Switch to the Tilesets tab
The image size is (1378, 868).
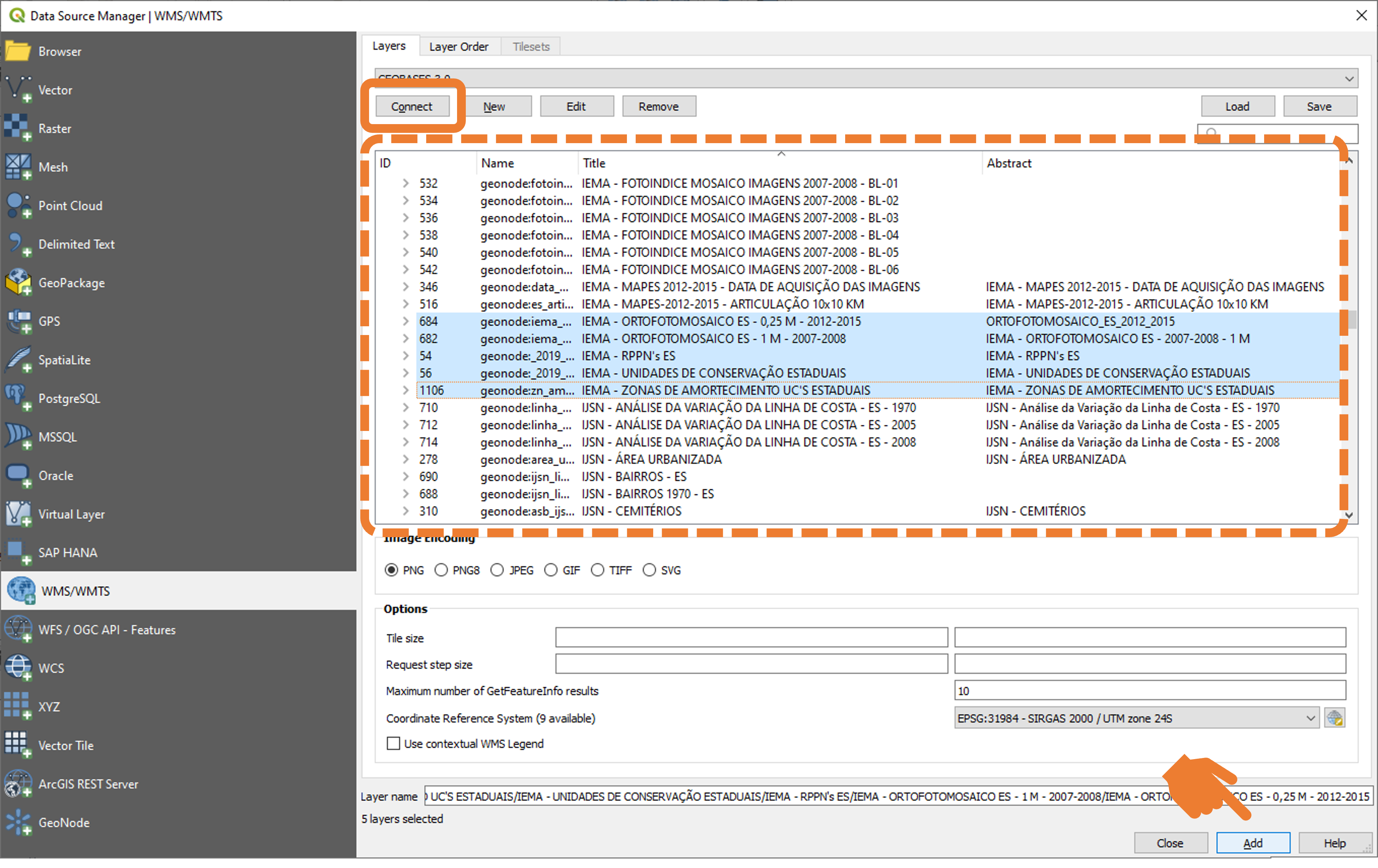531,46
